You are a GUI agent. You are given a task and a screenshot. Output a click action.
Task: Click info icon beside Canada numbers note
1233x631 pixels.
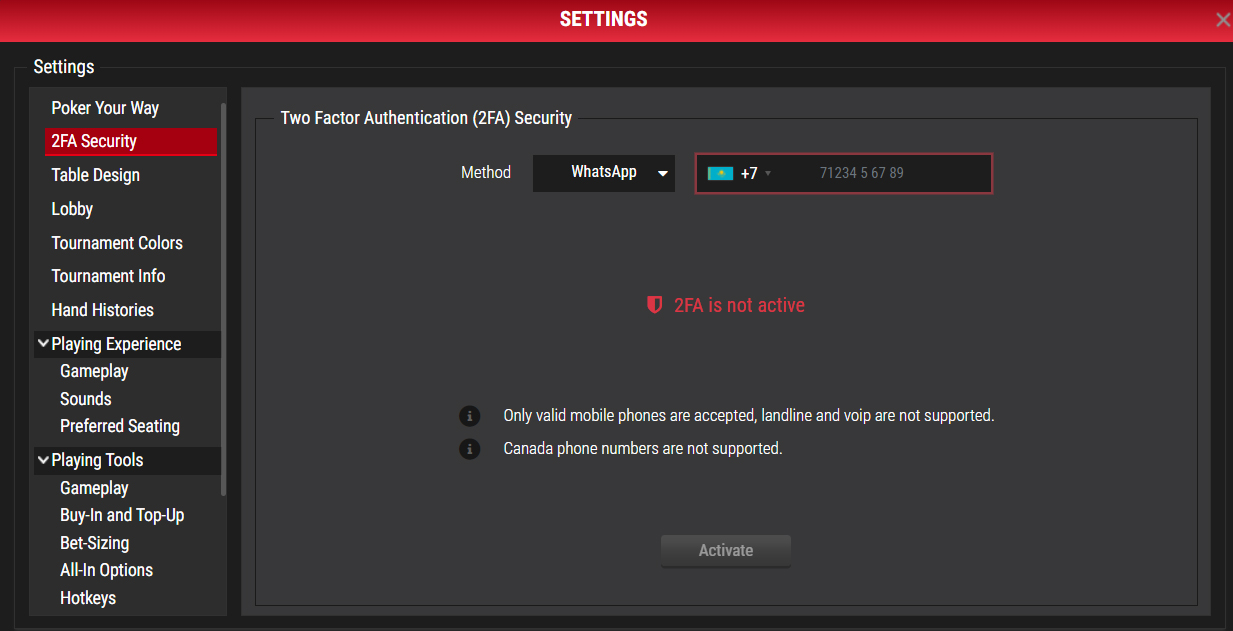coord(469,449)
